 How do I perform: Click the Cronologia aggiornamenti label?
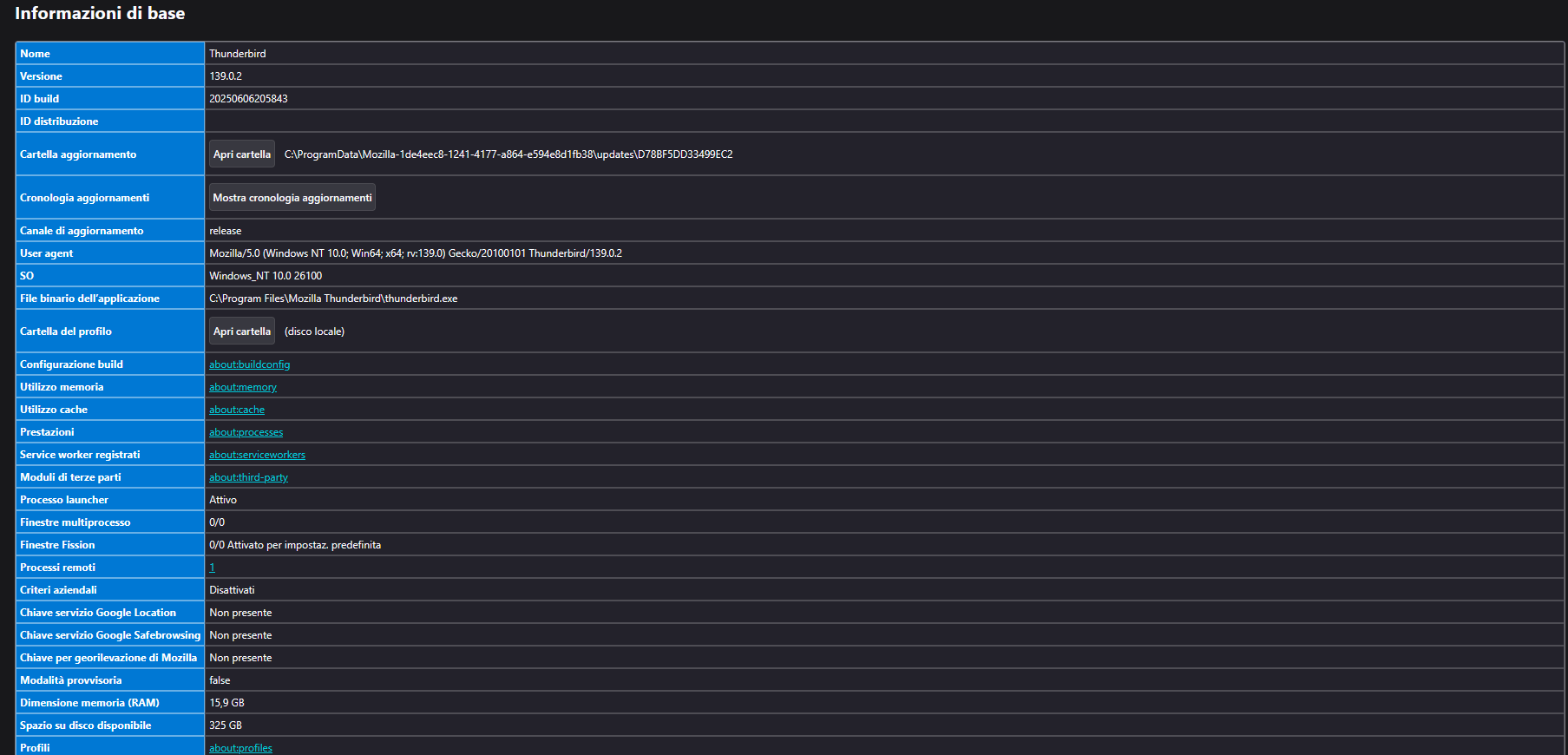coord(84,198)
